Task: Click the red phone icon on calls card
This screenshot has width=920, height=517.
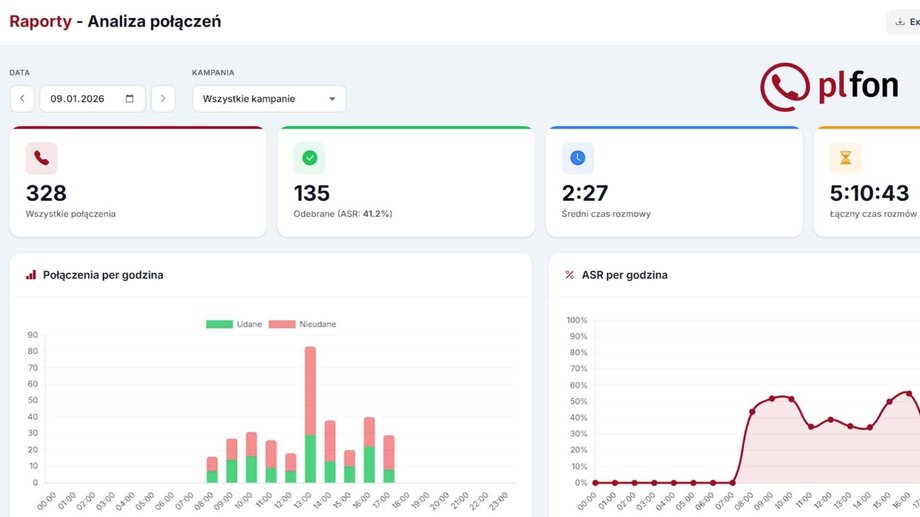Action: point(41,158)
